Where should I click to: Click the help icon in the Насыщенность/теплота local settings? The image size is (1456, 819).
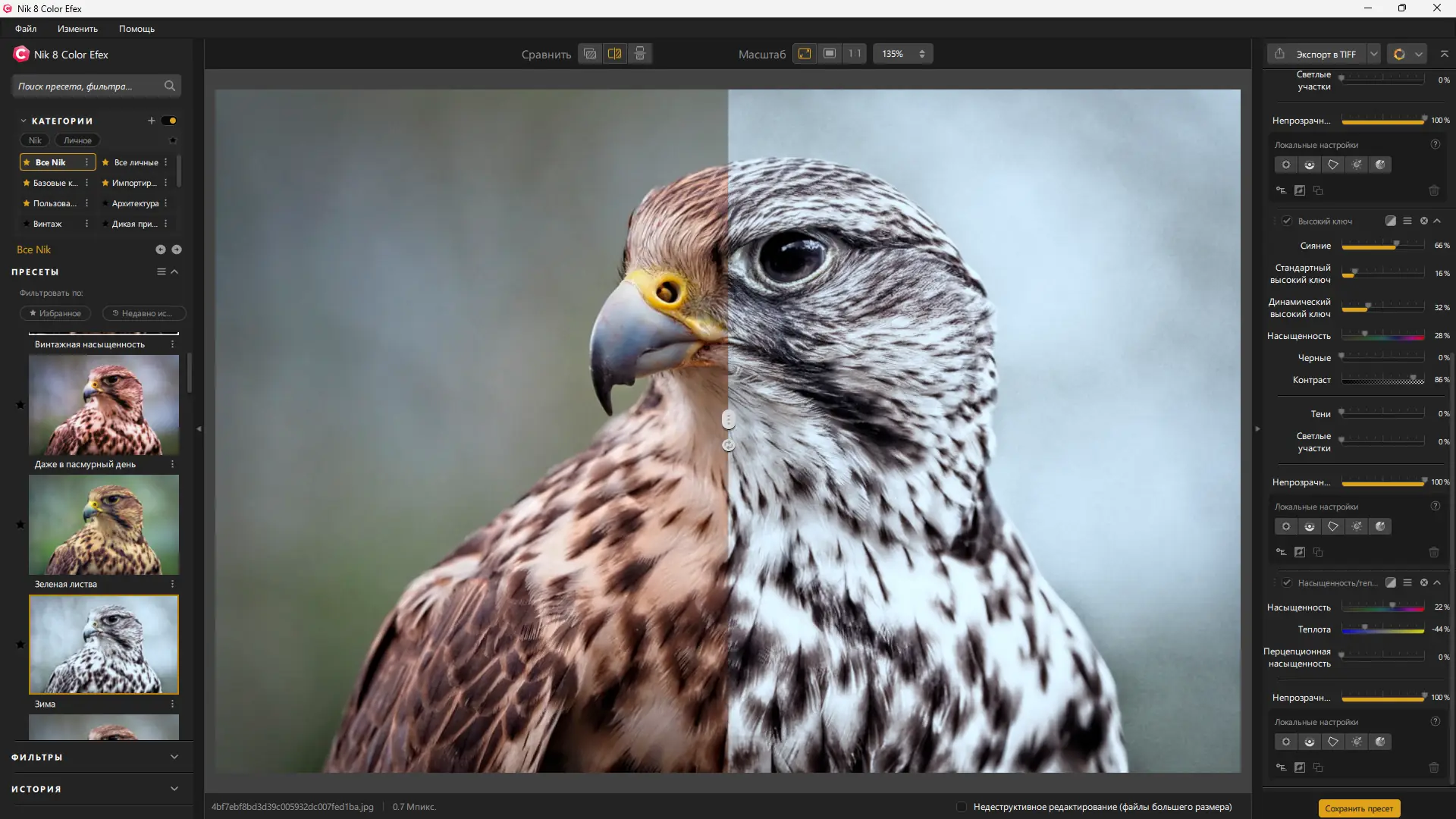point(1435,721)
